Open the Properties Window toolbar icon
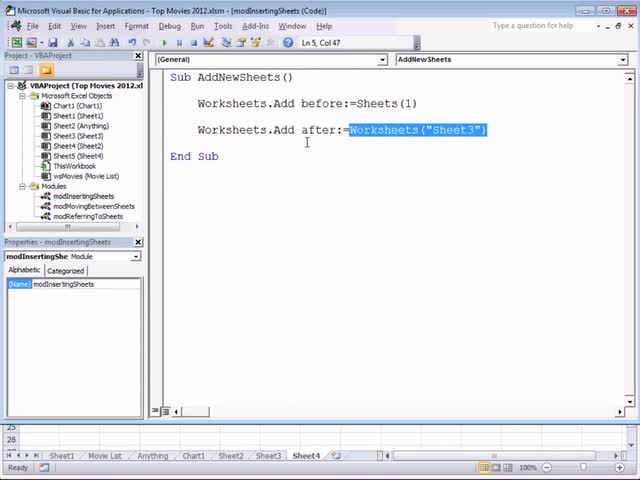Image resolution: width=640 pixels, height=480 pixels. pyautogui.click(x=241, y=42)
